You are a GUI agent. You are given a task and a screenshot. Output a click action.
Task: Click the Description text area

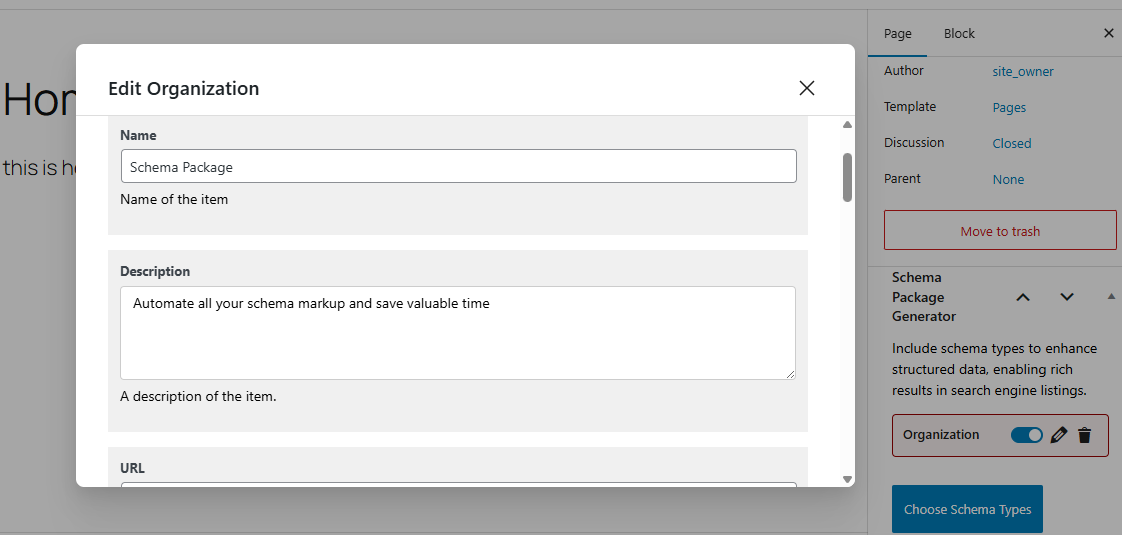pos(458,333)
